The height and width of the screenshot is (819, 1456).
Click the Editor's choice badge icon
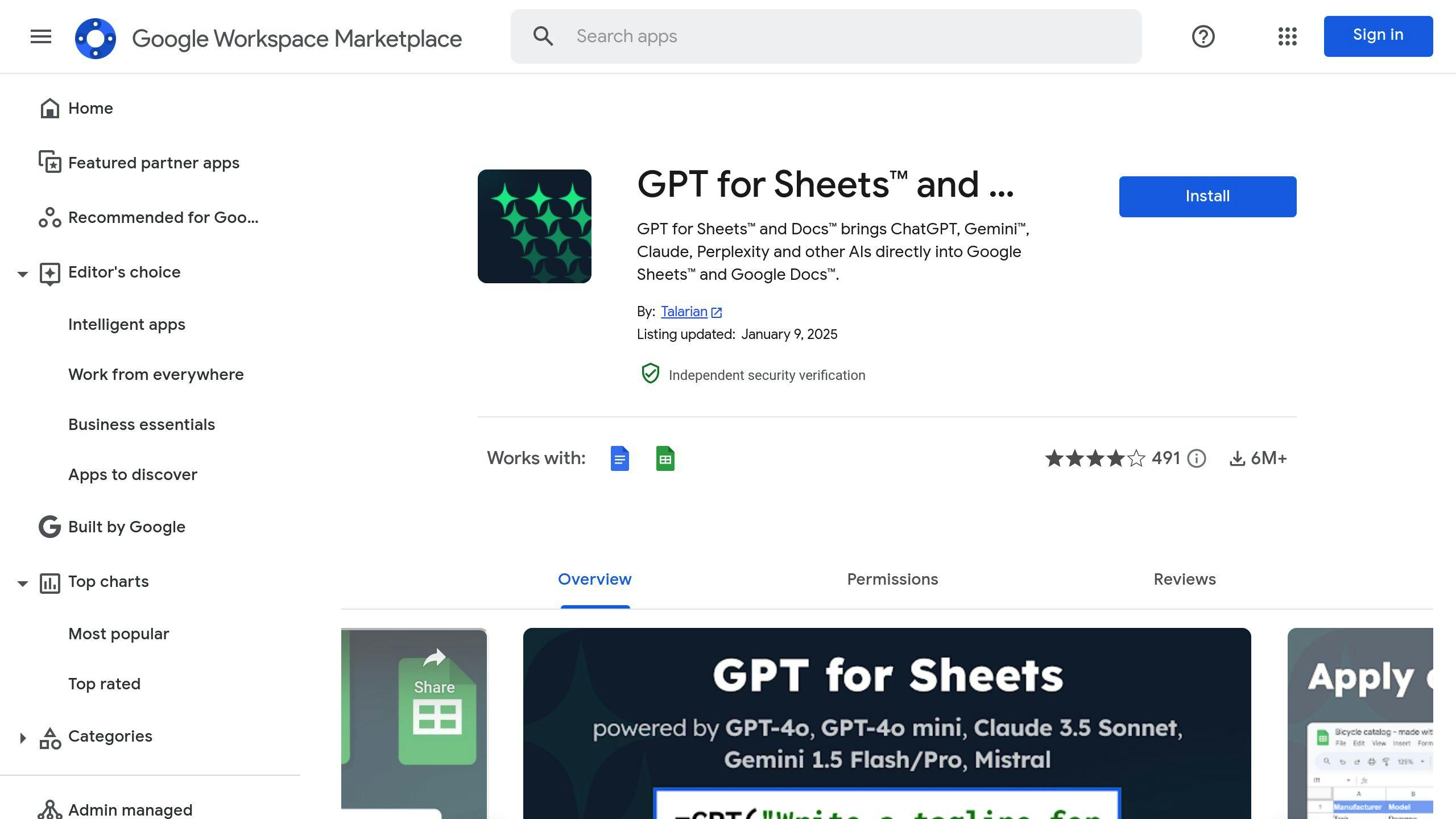coord(49,274)
